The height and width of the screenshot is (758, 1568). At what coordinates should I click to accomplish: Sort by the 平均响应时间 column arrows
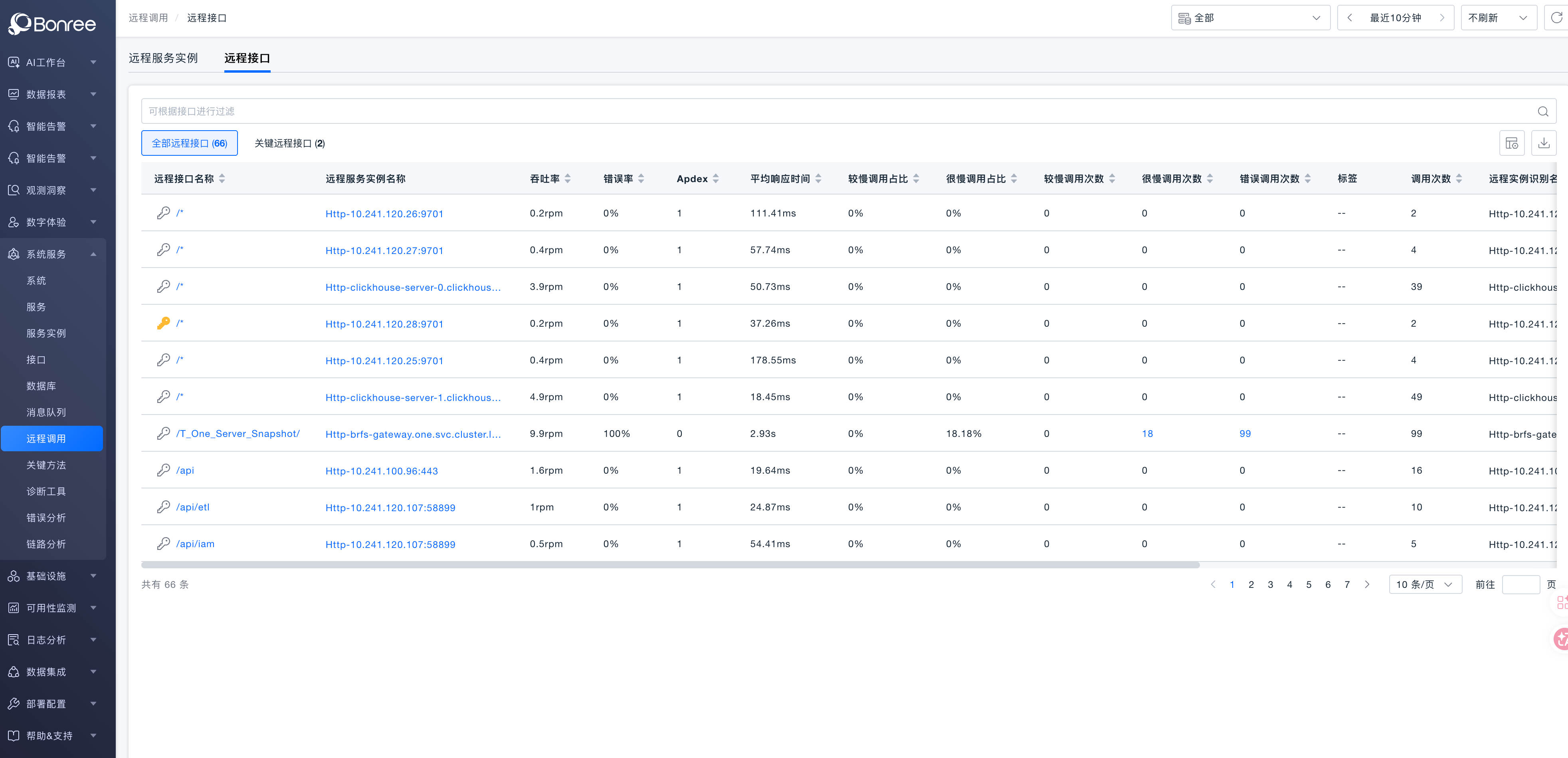tap(818, 179)
